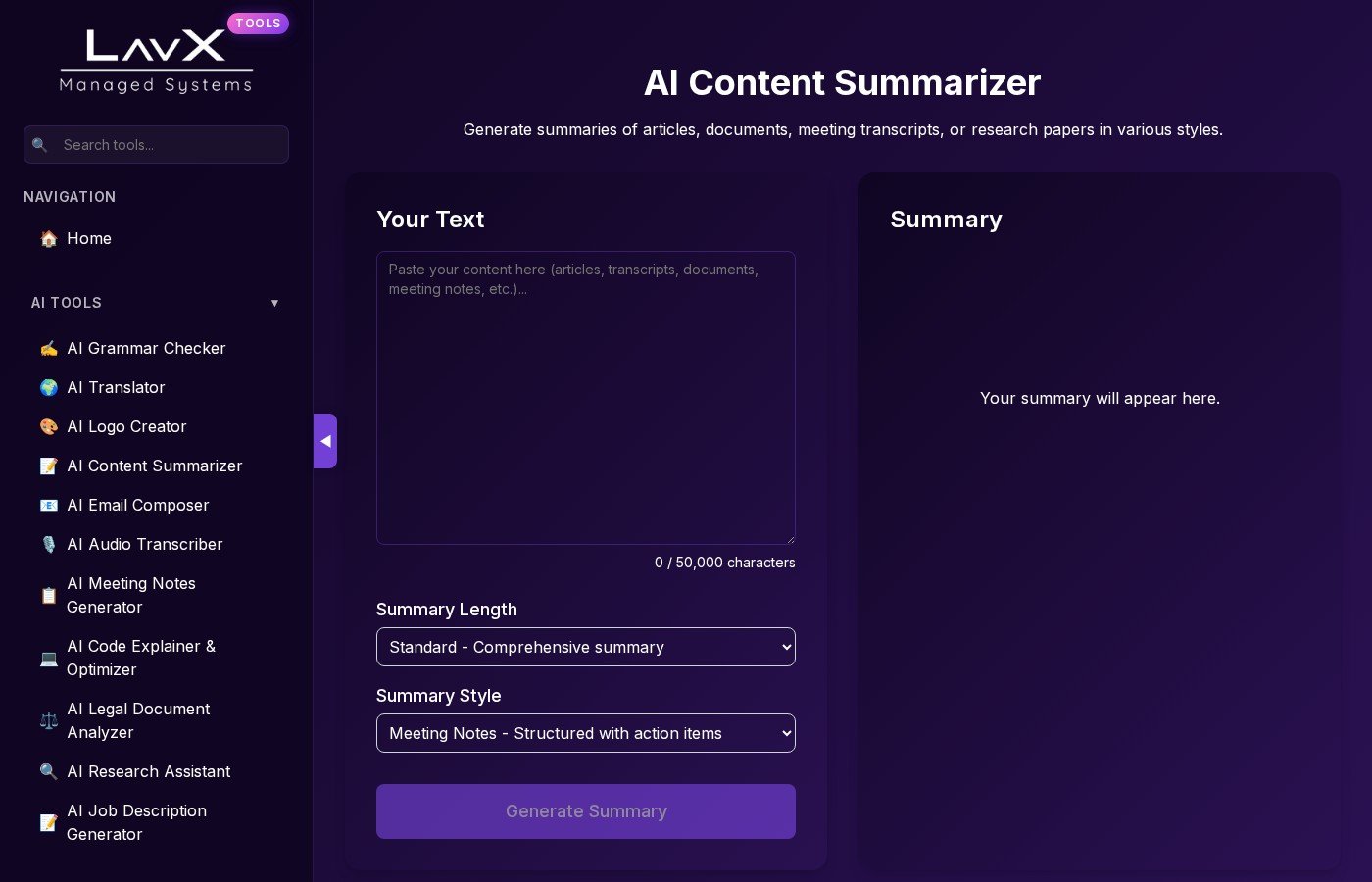The image size is (1372, 882).
Task: Focus the Search tools field
Action: pos(169,145)
